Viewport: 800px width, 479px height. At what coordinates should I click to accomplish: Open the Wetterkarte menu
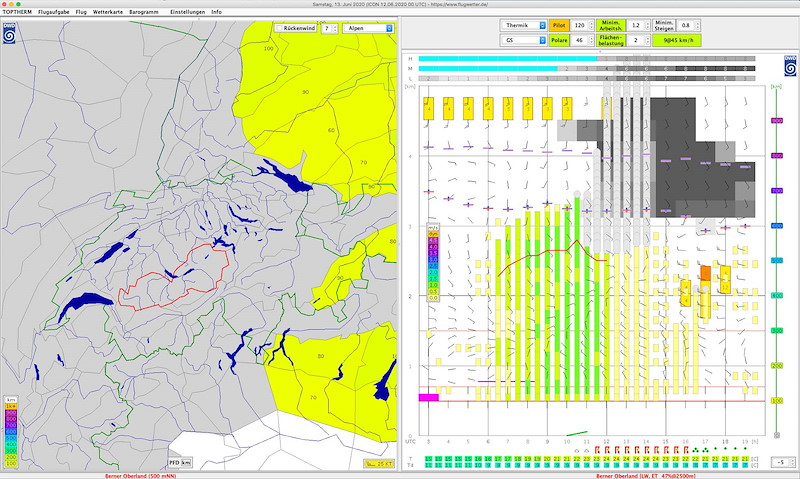pos(108,12)
